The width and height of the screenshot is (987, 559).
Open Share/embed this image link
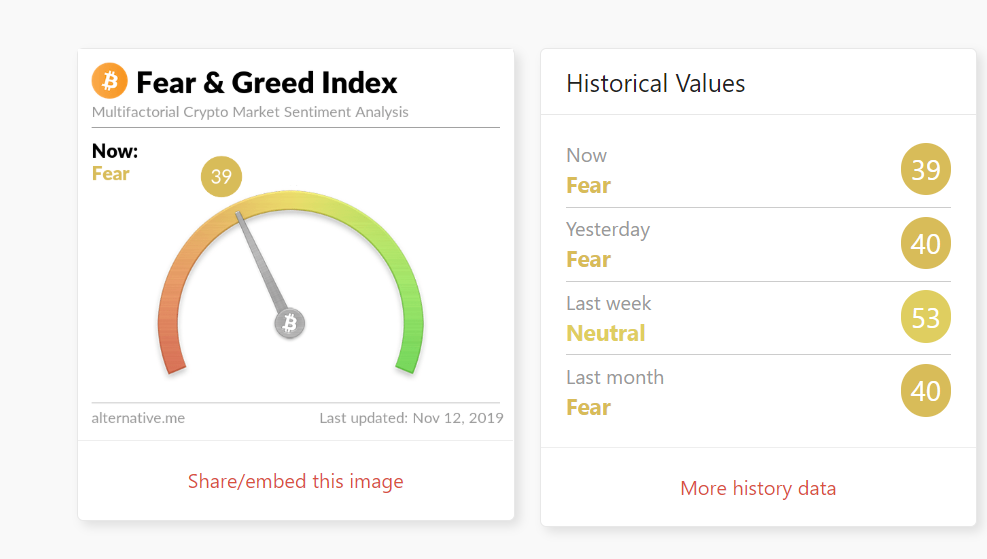[x=295, y=482]
